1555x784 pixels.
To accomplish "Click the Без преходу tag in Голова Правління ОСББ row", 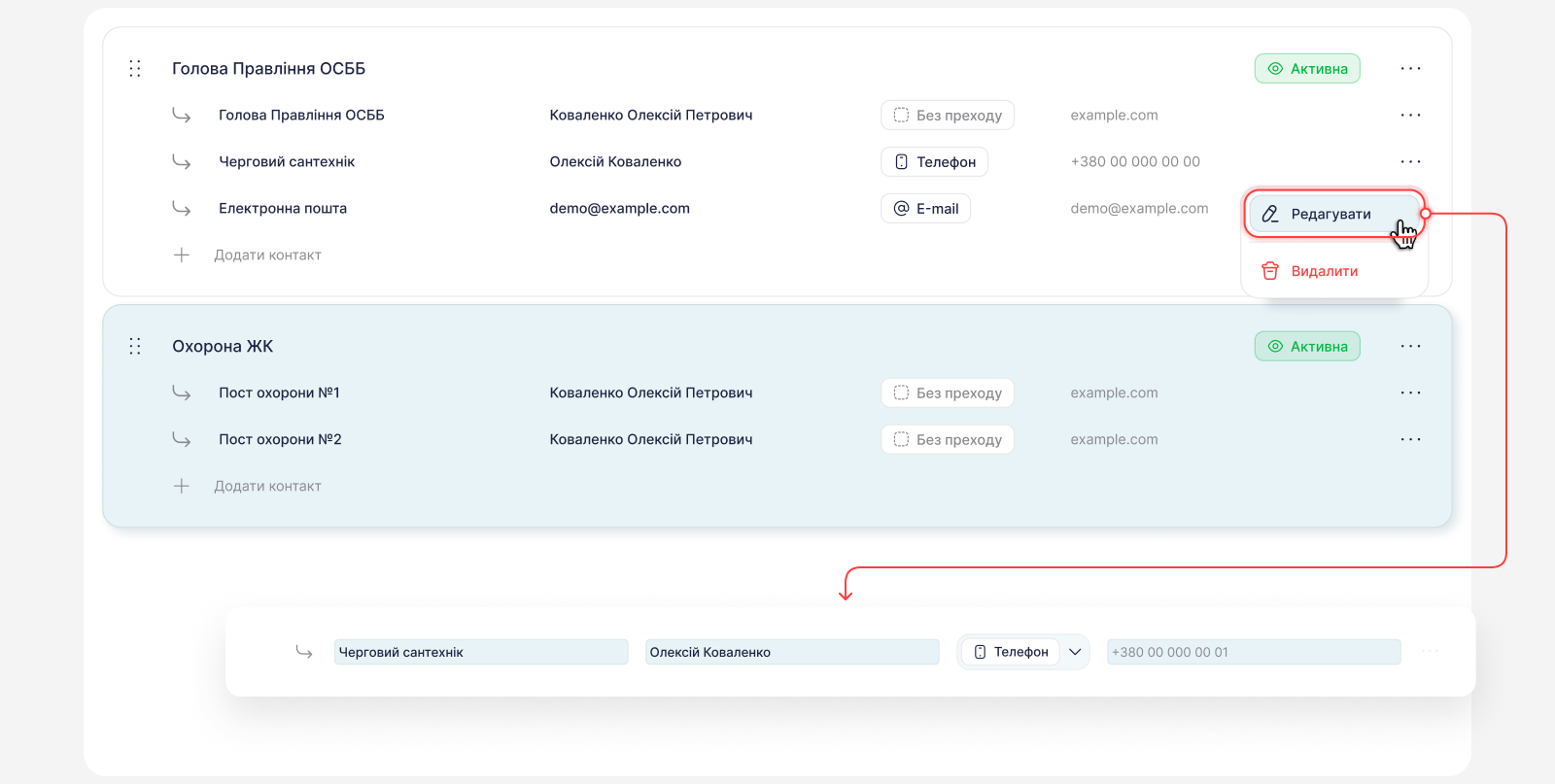I will click(x=948, y=115).
